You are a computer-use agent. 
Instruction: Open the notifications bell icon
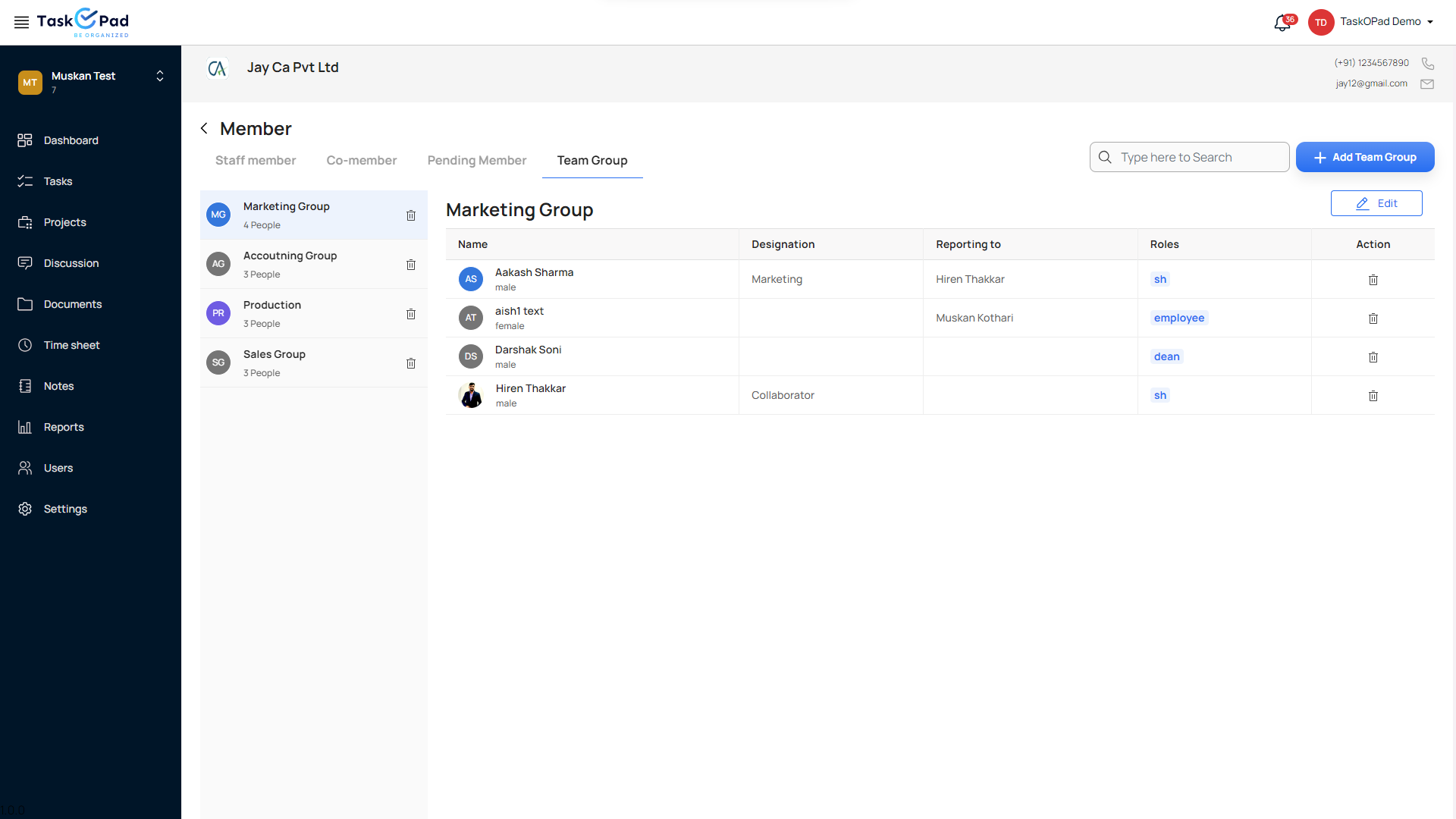click(x=1282, y=23)
